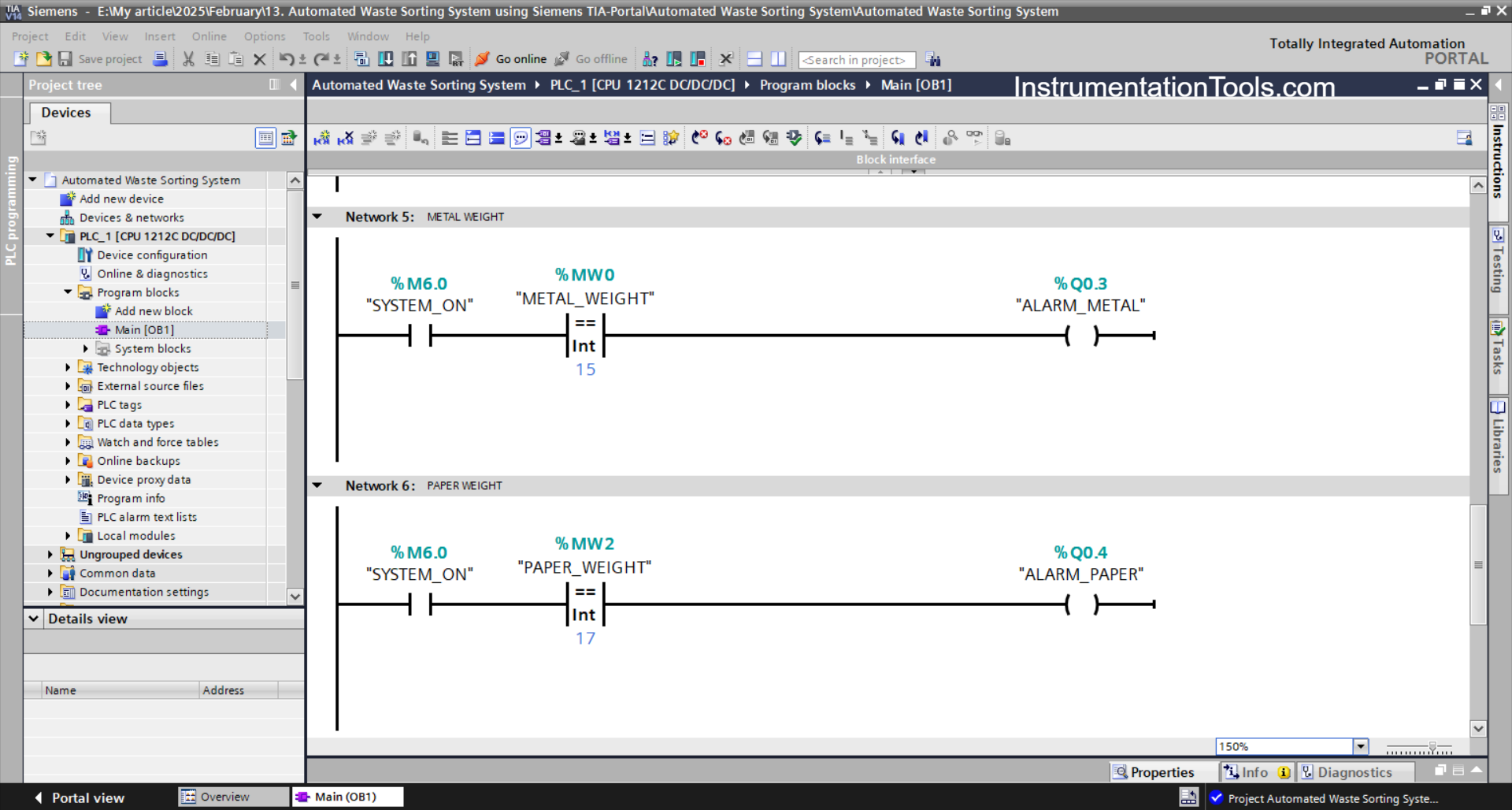Select the ALARM_METAL output coil
Screen dimensions: 1512x810
coord(1081,336)
